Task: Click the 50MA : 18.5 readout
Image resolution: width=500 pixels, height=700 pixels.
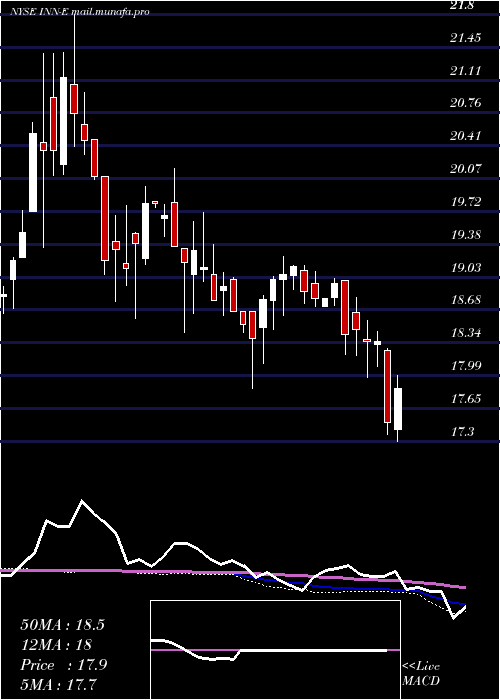Action: [62, 625]
